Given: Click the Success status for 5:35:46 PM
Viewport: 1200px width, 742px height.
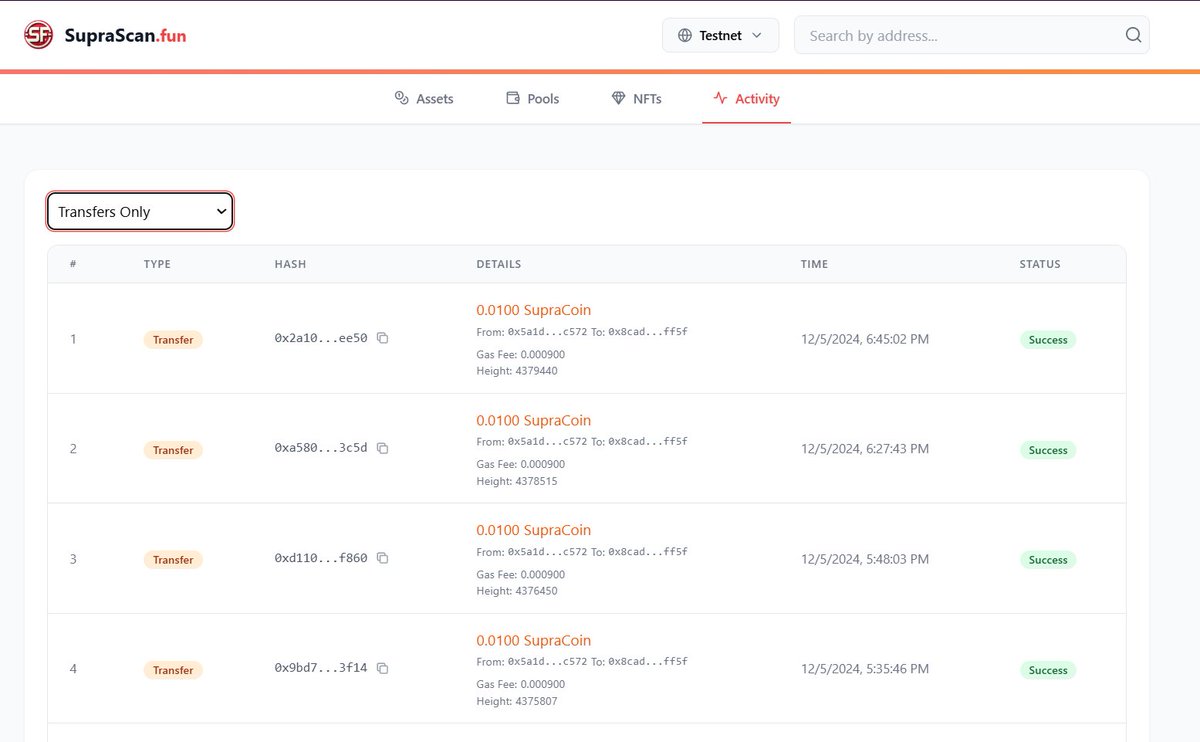Looking at the screenshot, I should 1048,670.
